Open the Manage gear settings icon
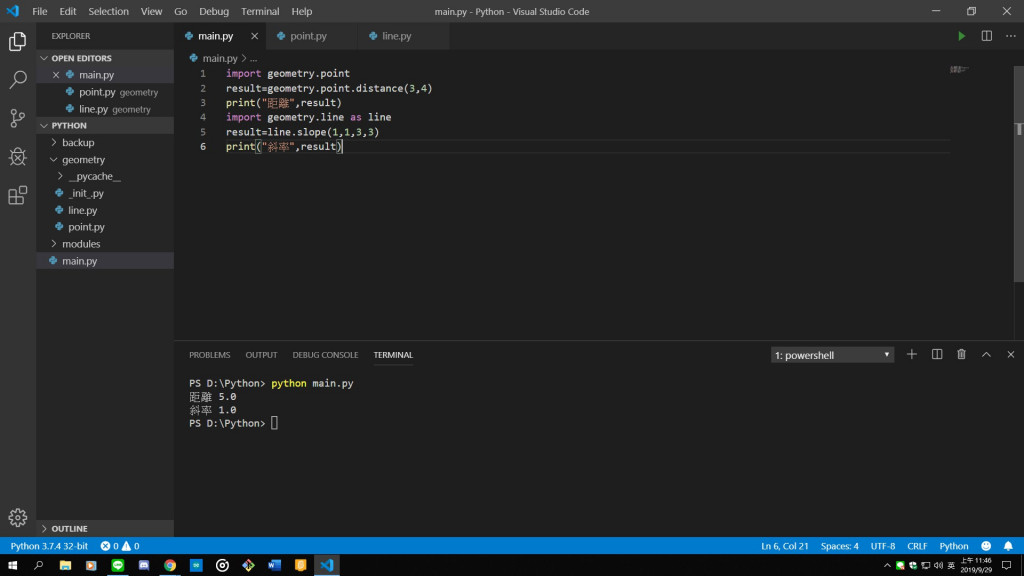The width and height of the screenshot is (1024, 576). (18, 517)
